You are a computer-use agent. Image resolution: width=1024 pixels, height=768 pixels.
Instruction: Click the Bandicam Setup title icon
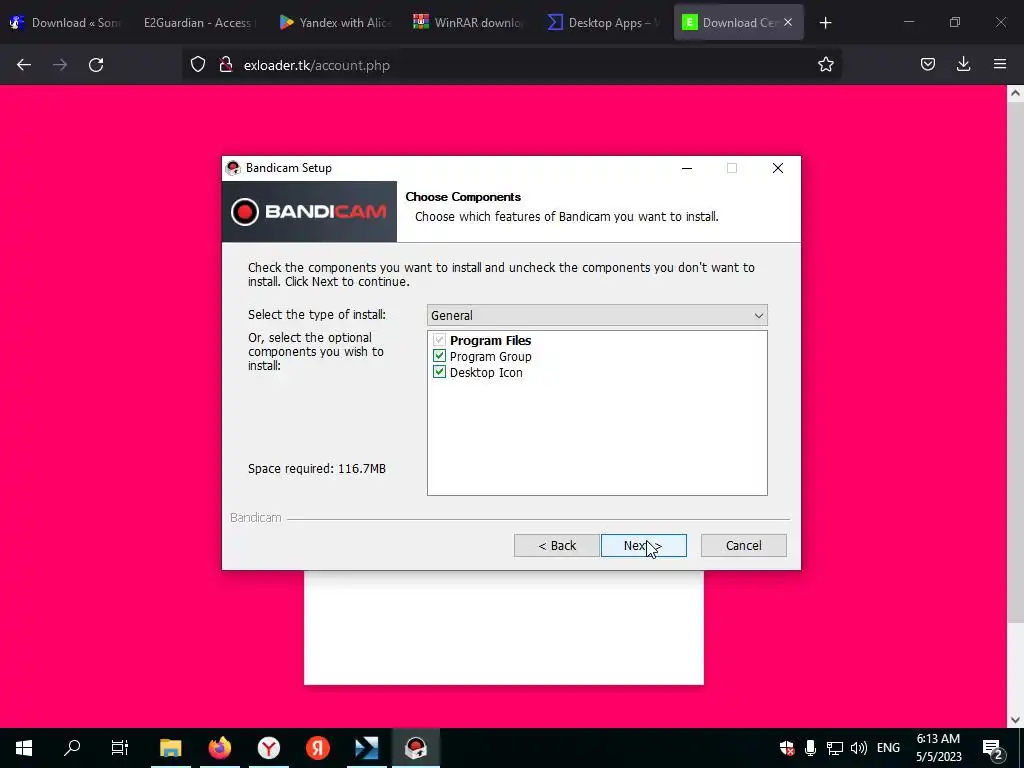coord(233,168)
